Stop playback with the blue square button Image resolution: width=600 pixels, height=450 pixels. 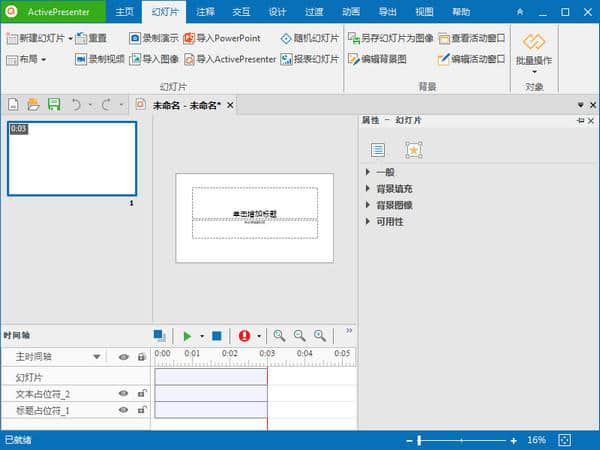pyautogui.click(x=216, y=336)
